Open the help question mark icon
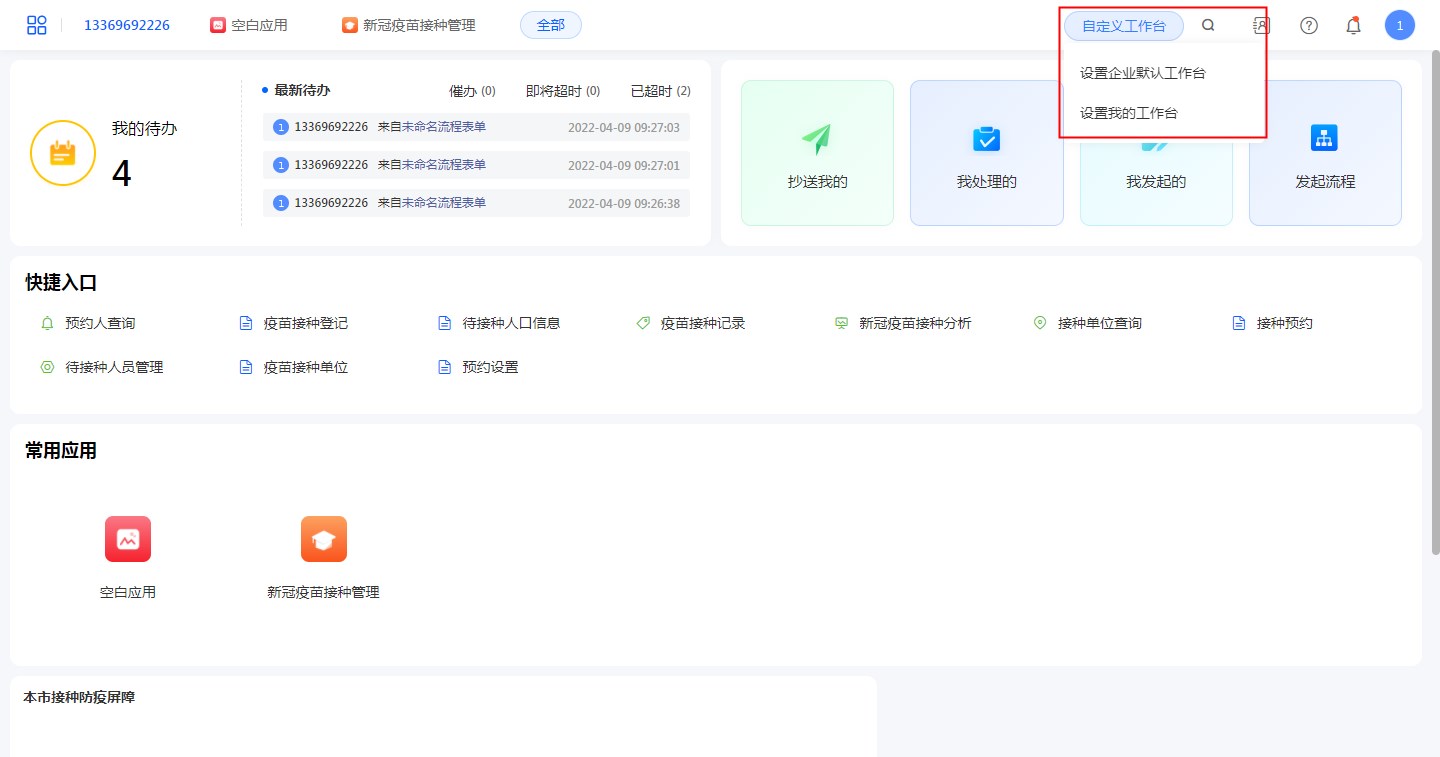 (1308, 26)
